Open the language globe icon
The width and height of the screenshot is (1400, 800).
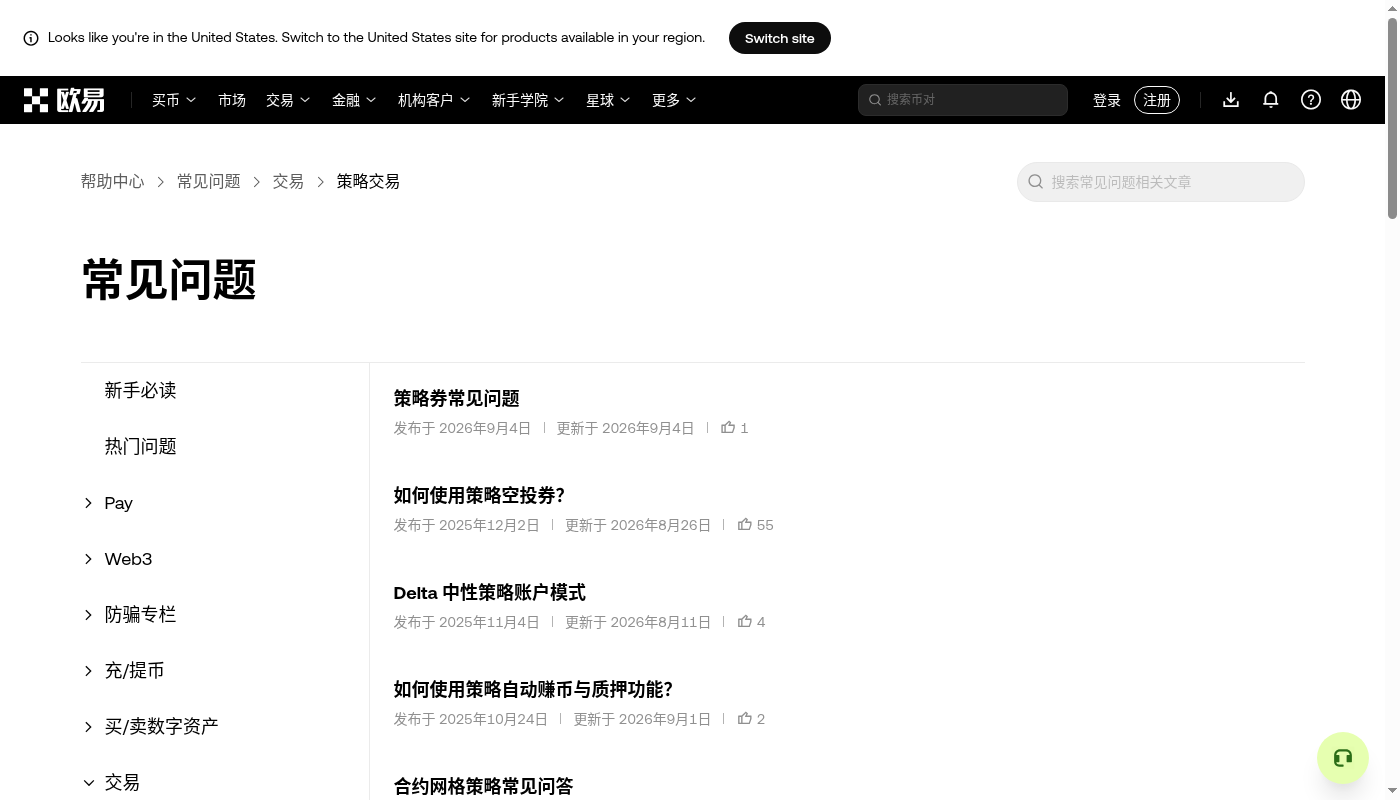[x=1351, y=100]
